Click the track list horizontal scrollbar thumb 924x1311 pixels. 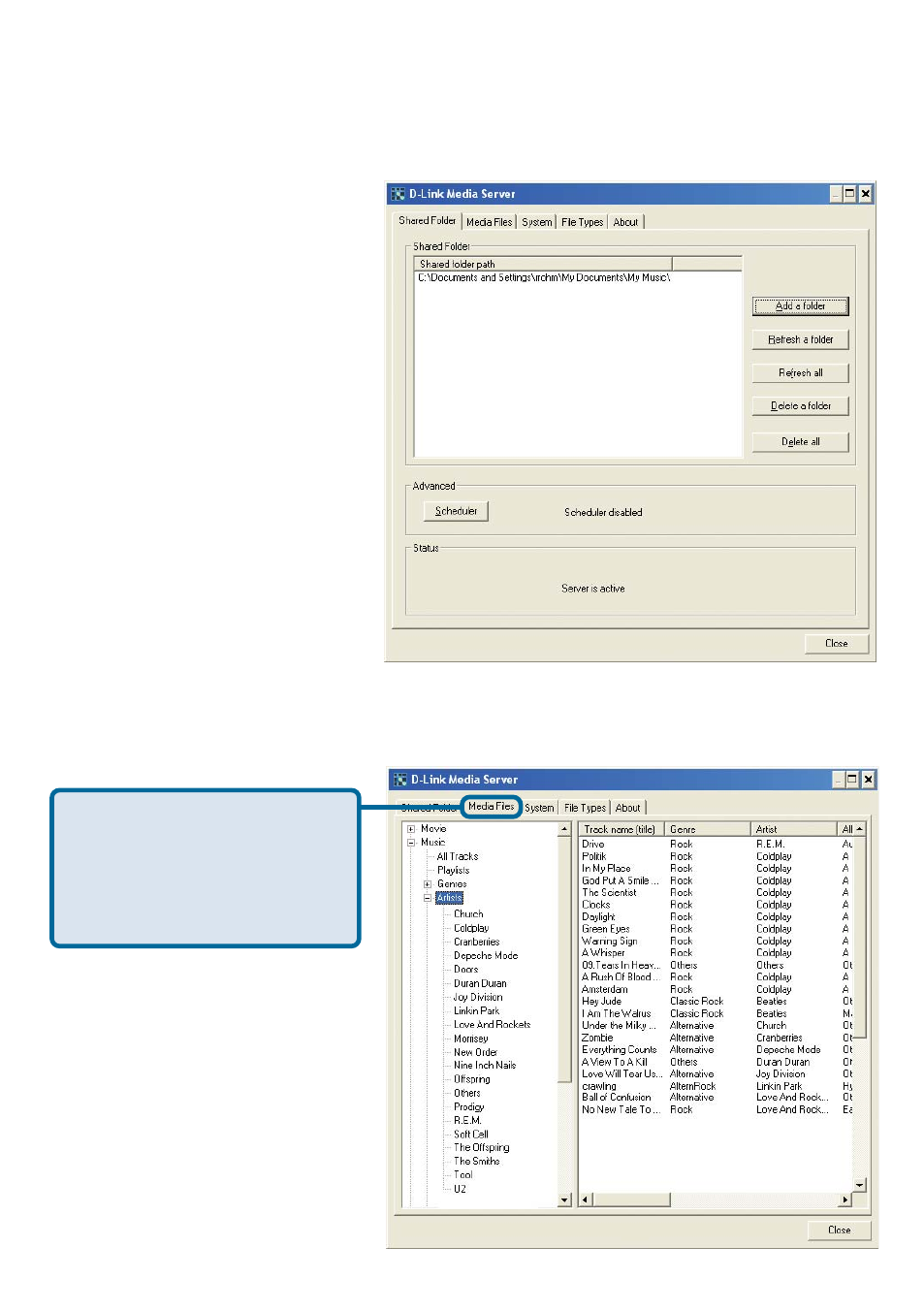point(631,1200)
